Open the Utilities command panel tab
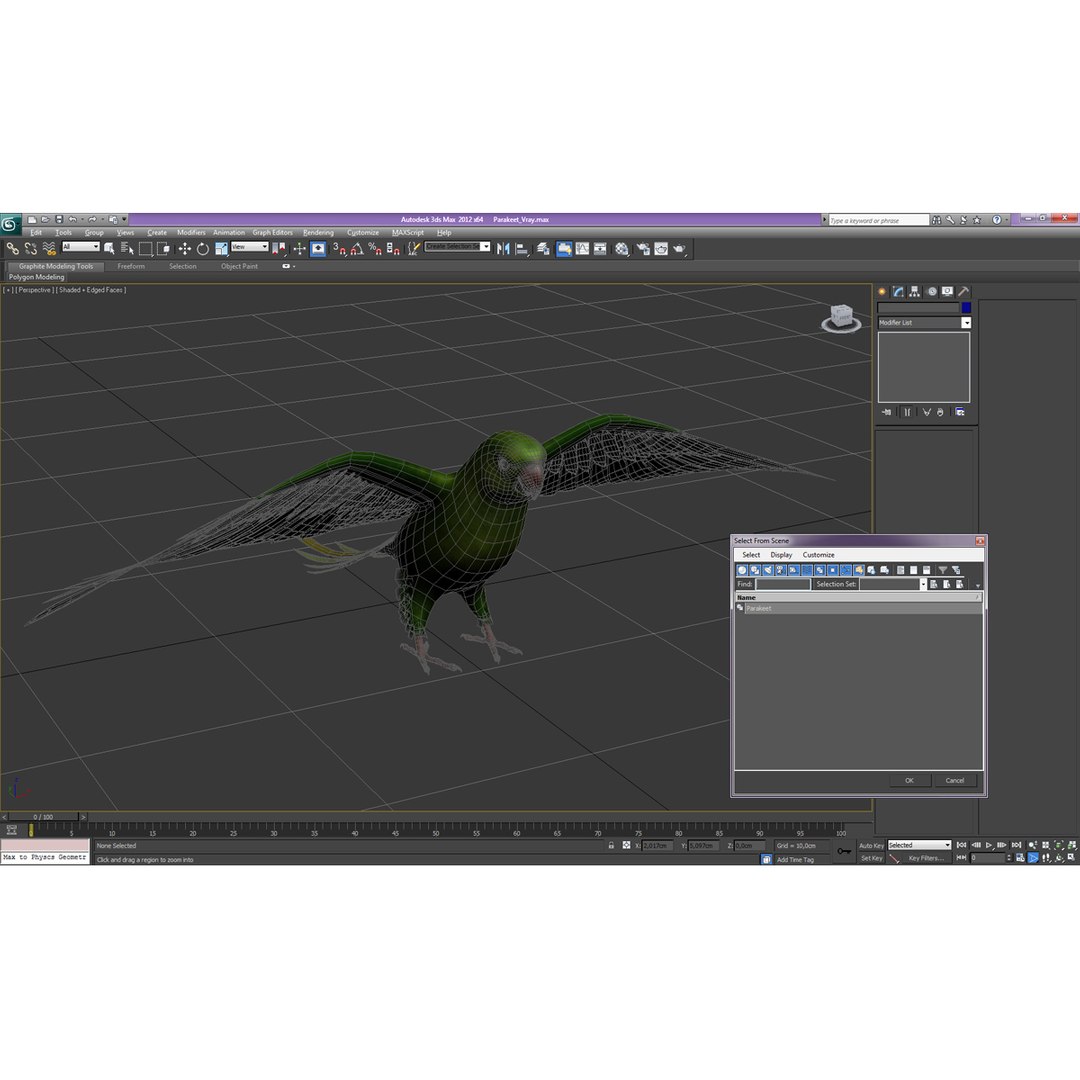This screenshot has height=1080, width=1080. 964,291
